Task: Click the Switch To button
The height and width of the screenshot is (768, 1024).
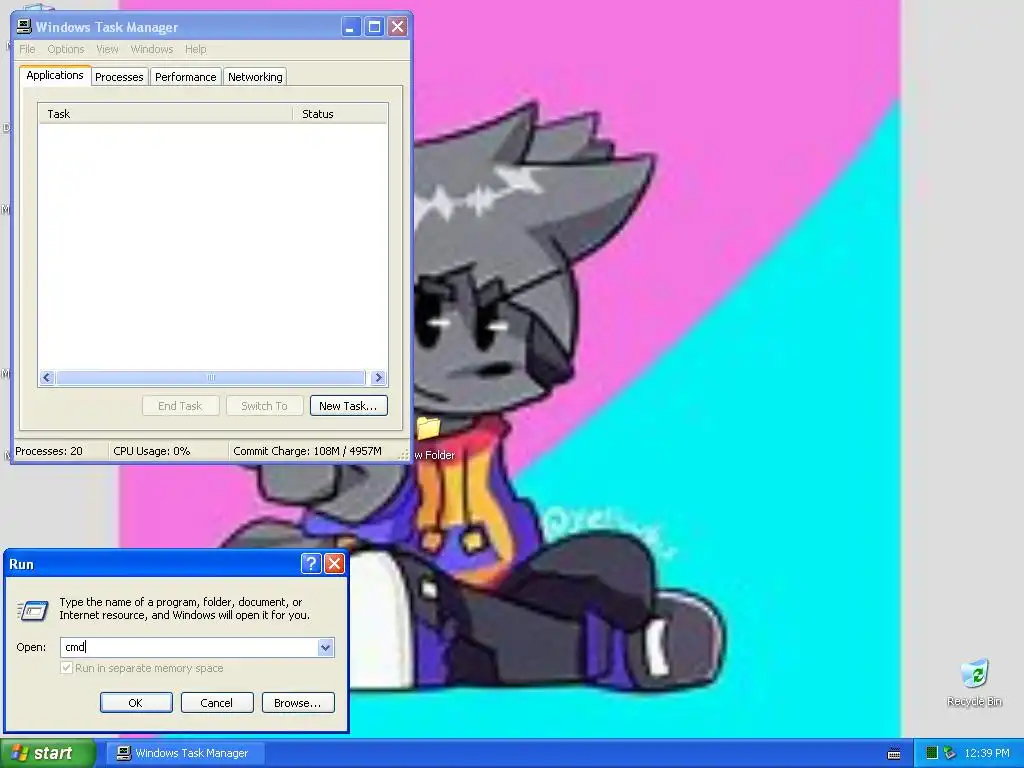Action: (264, 406)
